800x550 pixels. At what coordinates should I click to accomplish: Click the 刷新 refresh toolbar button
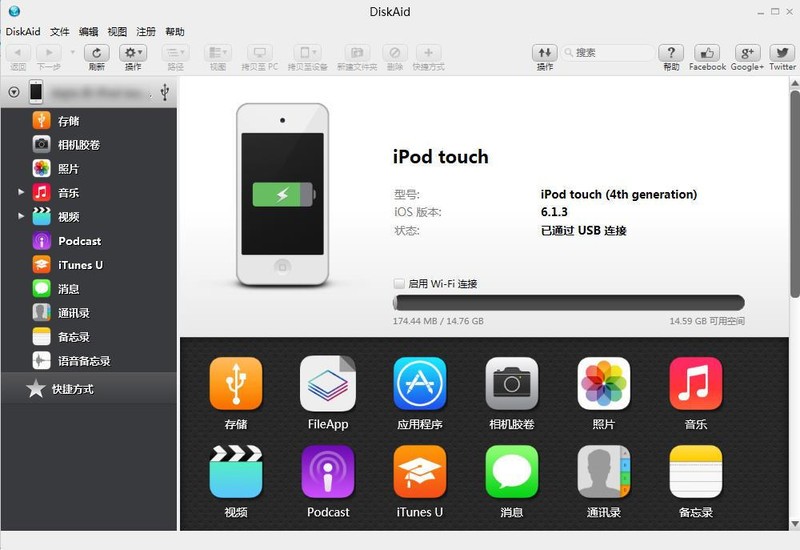(96, 53)
